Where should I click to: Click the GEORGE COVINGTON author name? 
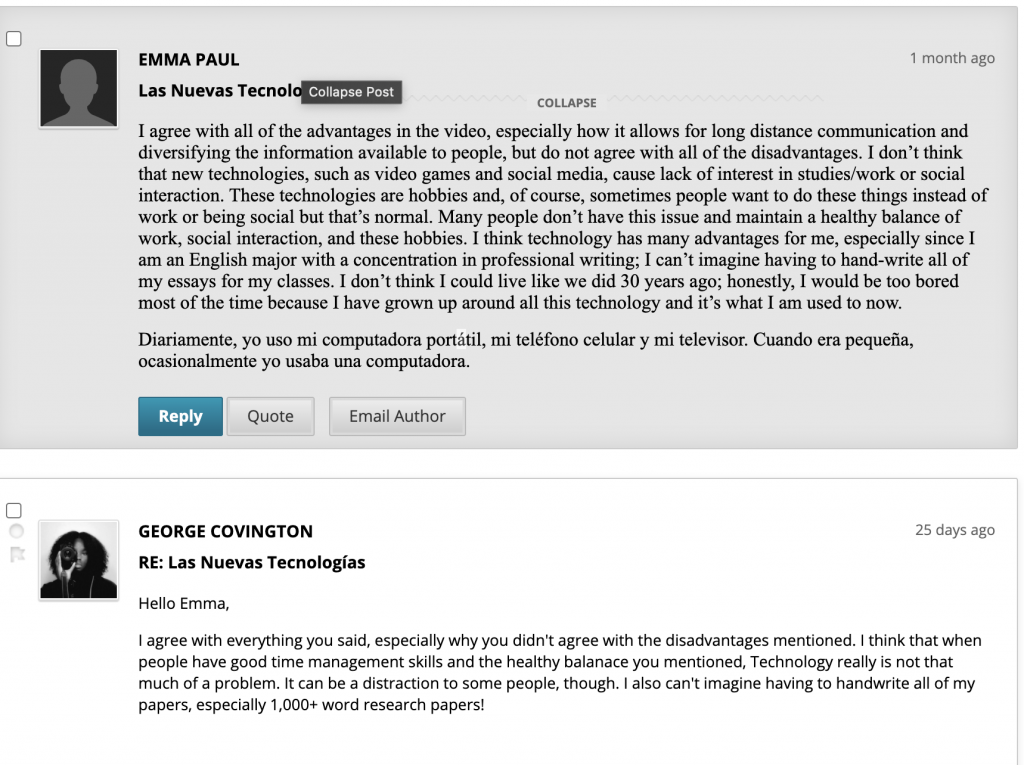pyautogui.click(x=225, y=531)
